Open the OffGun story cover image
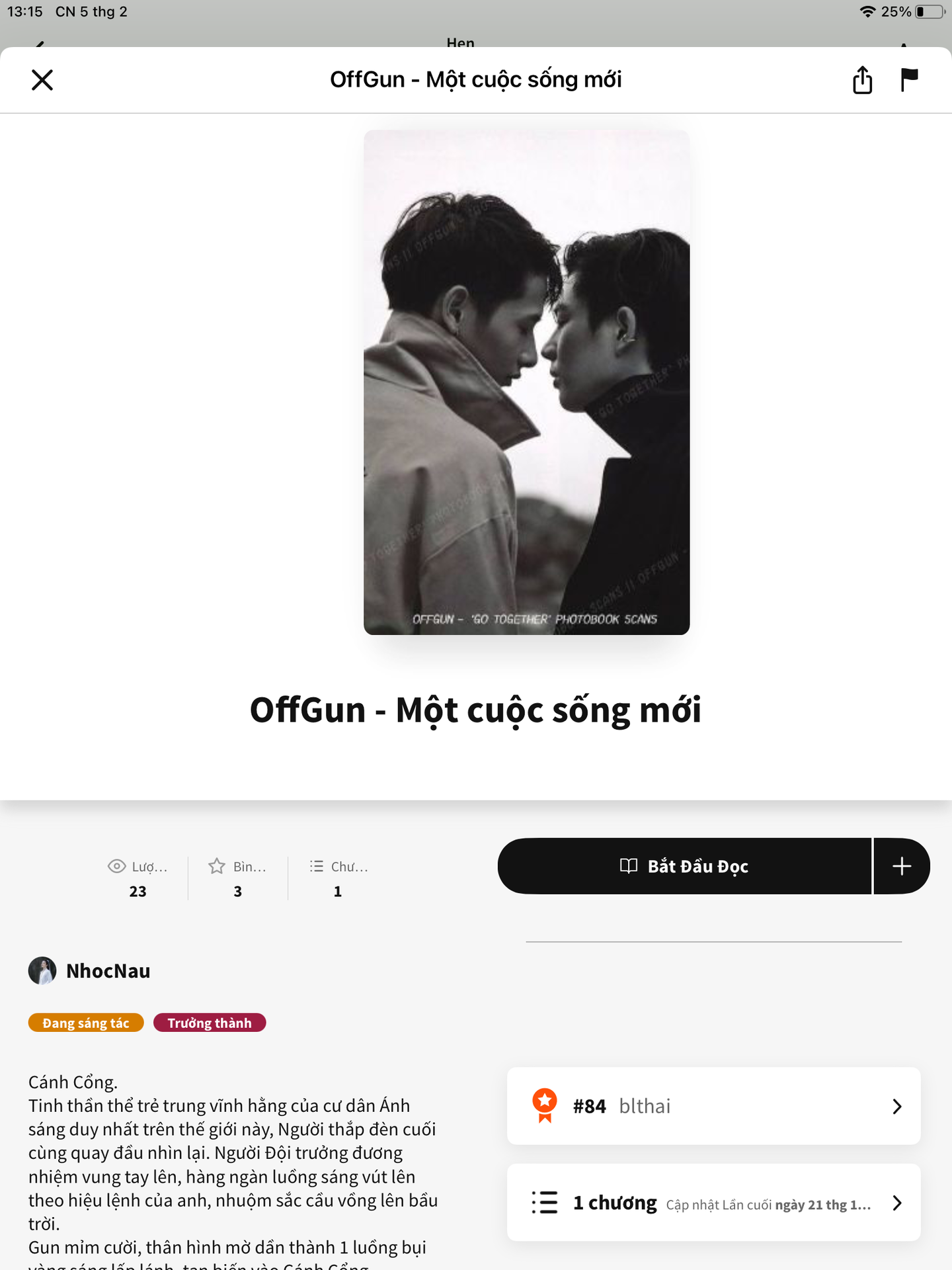Viewport: 952px width, 1270px height. point(526,382)
